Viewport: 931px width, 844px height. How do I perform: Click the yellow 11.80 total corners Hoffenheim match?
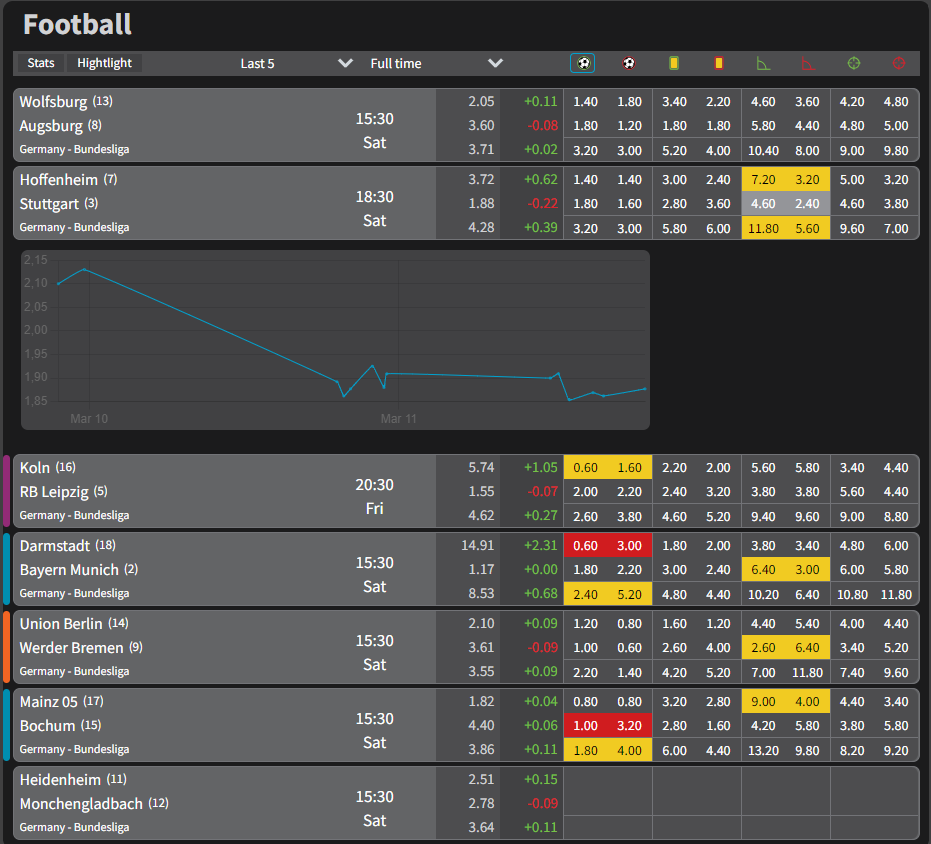pyautogui.click(x=763, y=229)
